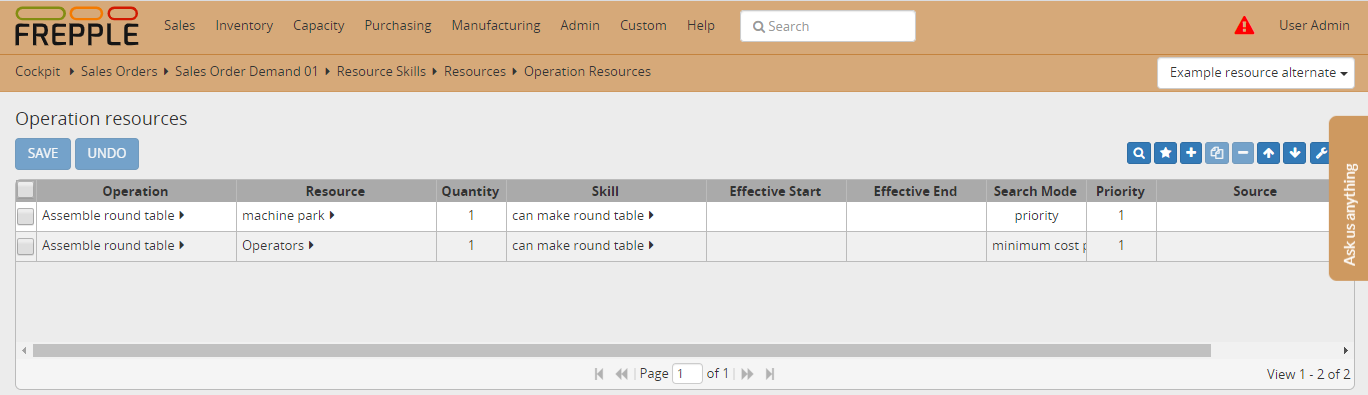The width and height of the screenshot is (1368, 395).
Task: Open arrow beside skill in machine park row
Action: (x=651, y=215)
